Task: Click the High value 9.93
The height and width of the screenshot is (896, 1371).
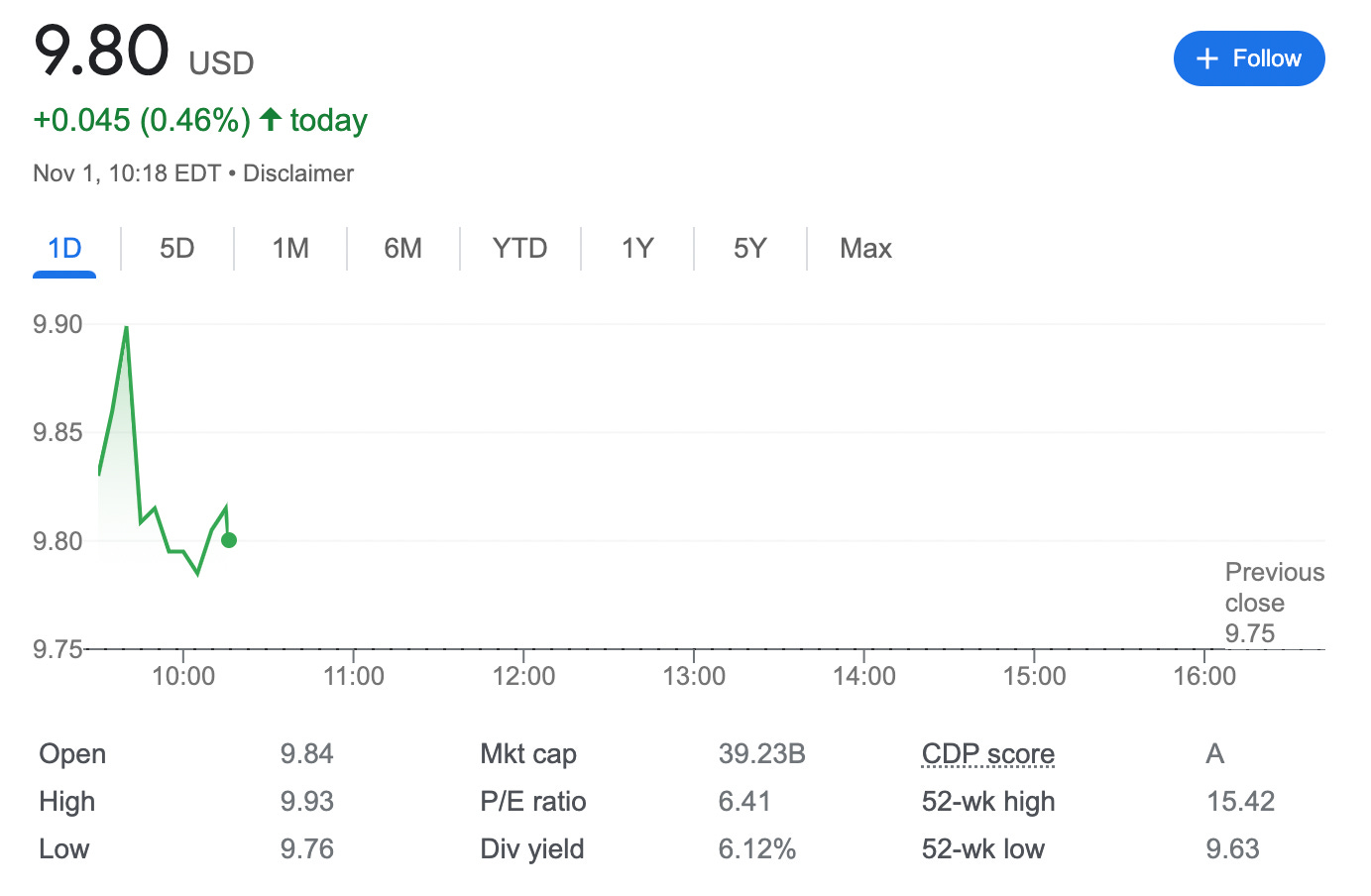Action: (x=306, y=802)
